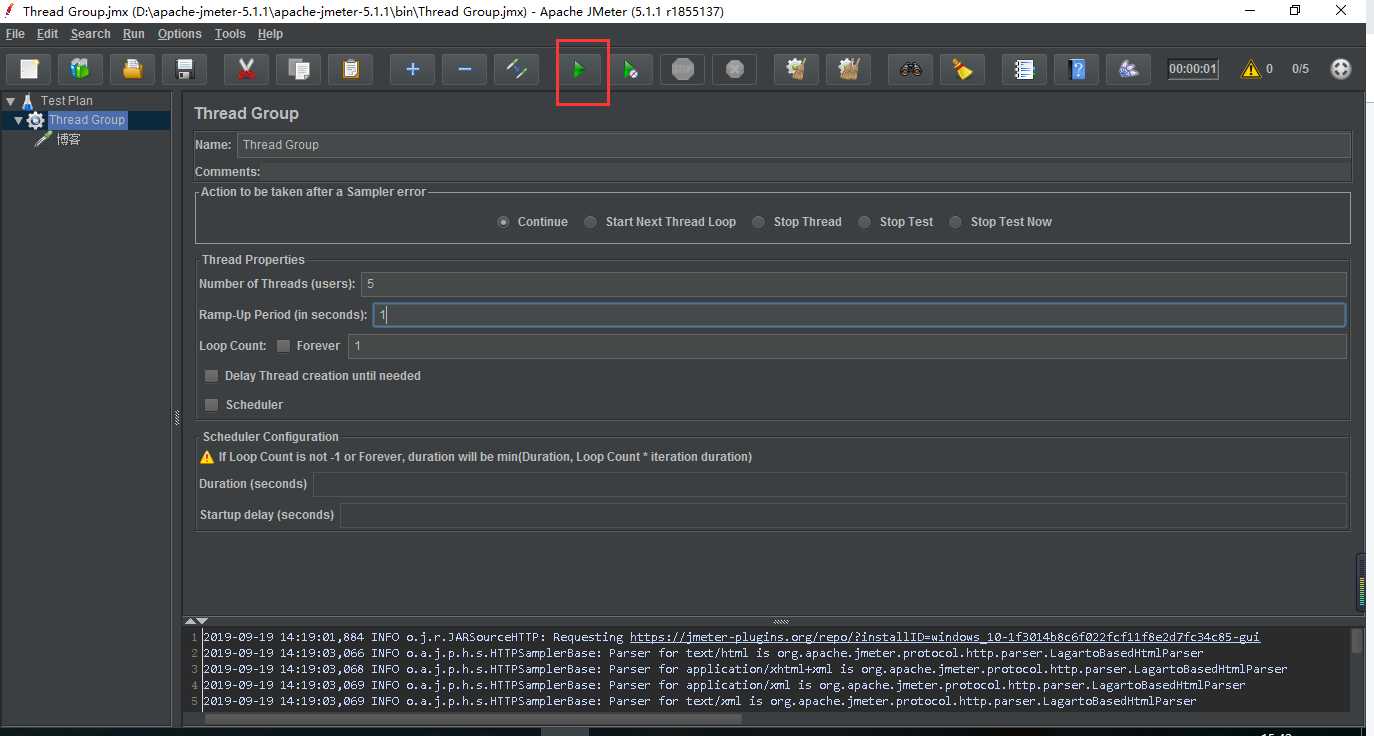Image resolution: width=1374 pixels, height=736 pixels.
Task: Select the Stop Thread radio button
Action: tap(759, 222)
